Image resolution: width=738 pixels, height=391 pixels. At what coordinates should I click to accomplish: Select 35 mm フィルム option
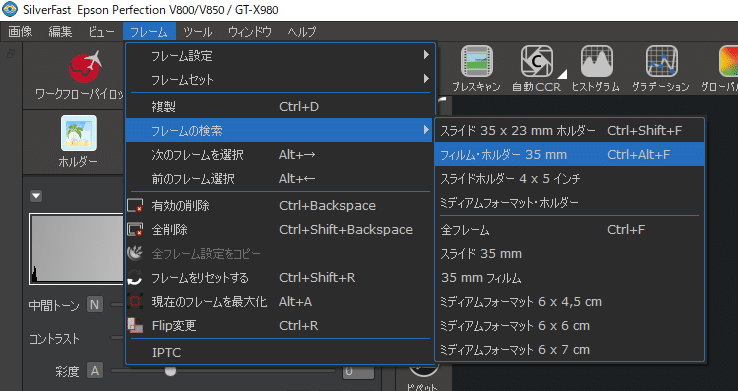pyautogui.click(x=570, y=278)
